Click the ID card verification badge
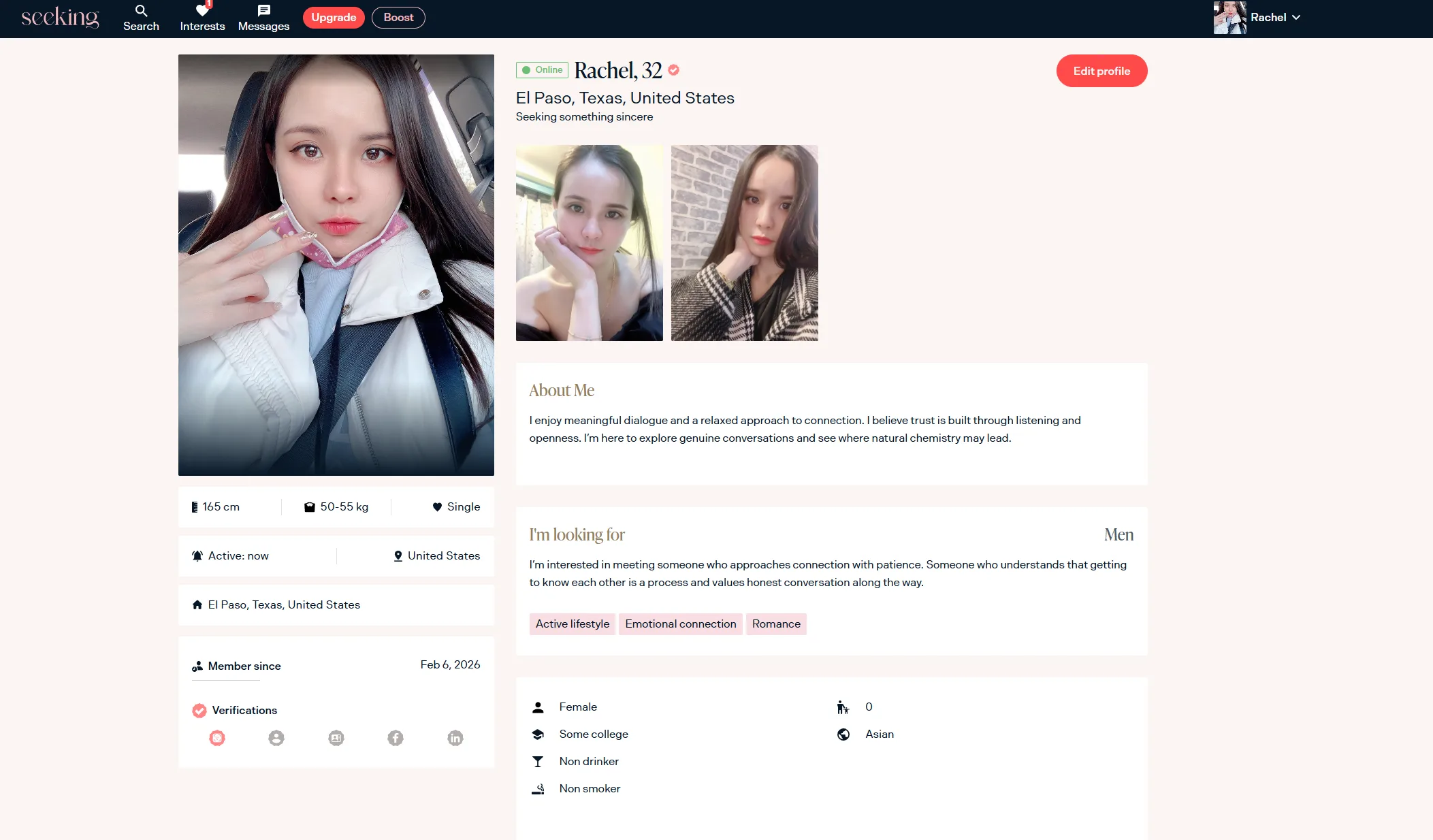Viewport: 1433px width, 840px height. [336, 738]
